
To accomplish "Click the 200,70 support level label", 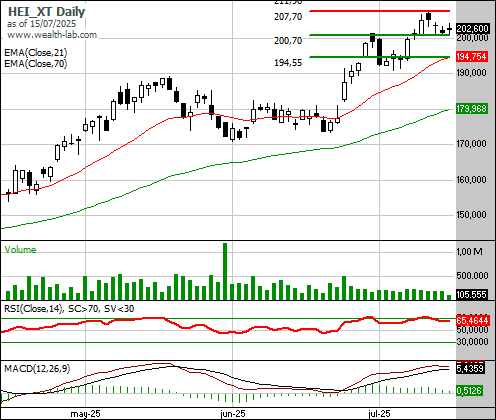I will [x=288, y=40].
